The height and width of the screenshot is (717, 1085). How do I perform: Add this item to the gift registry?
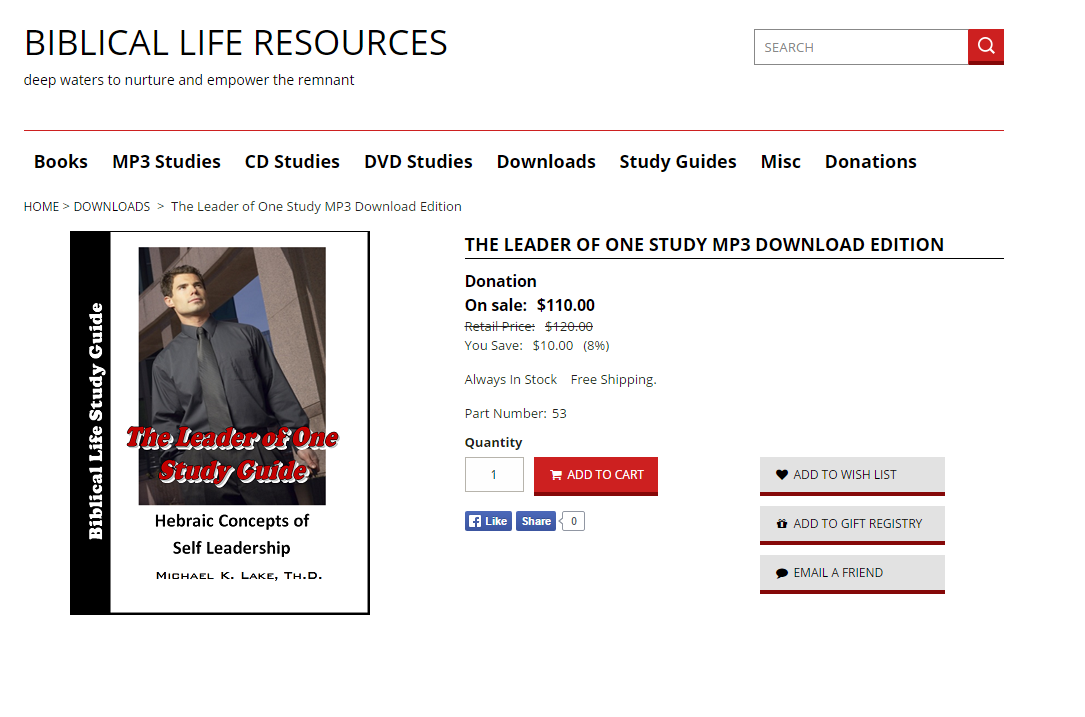coord(852,524)
